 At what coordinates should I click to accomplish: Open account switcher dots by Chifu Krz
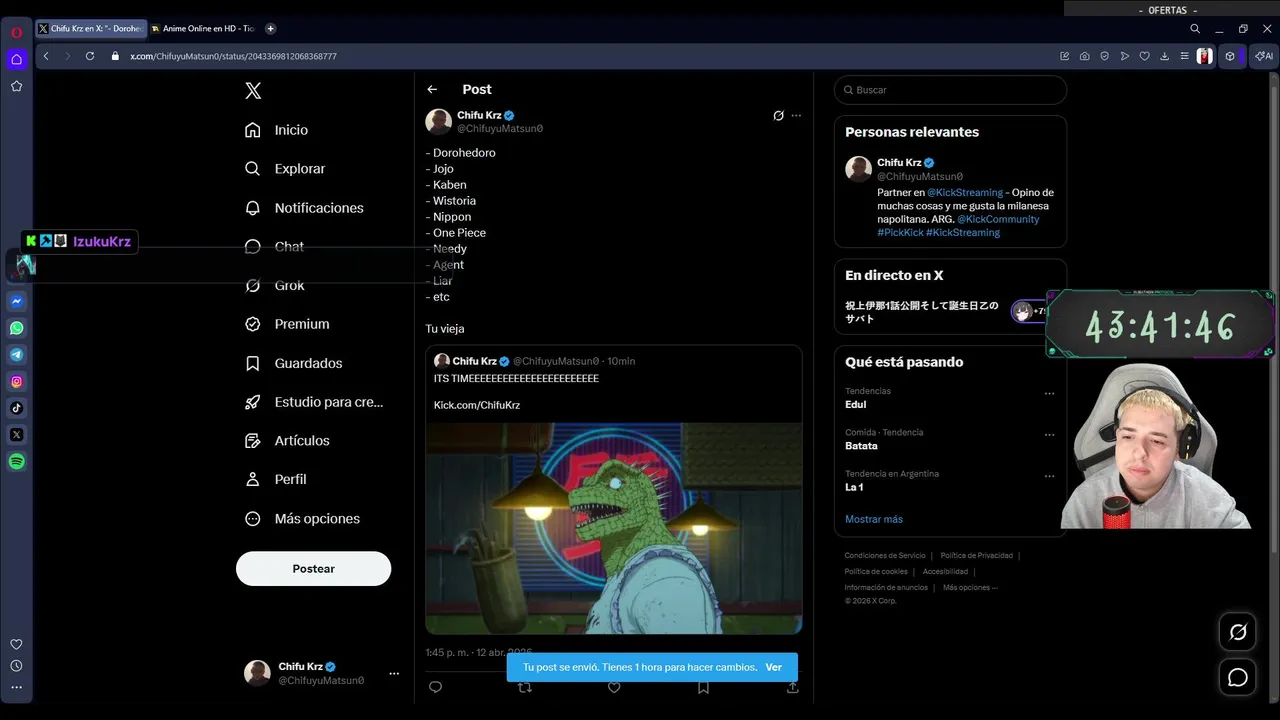click(x=394, y=673)
